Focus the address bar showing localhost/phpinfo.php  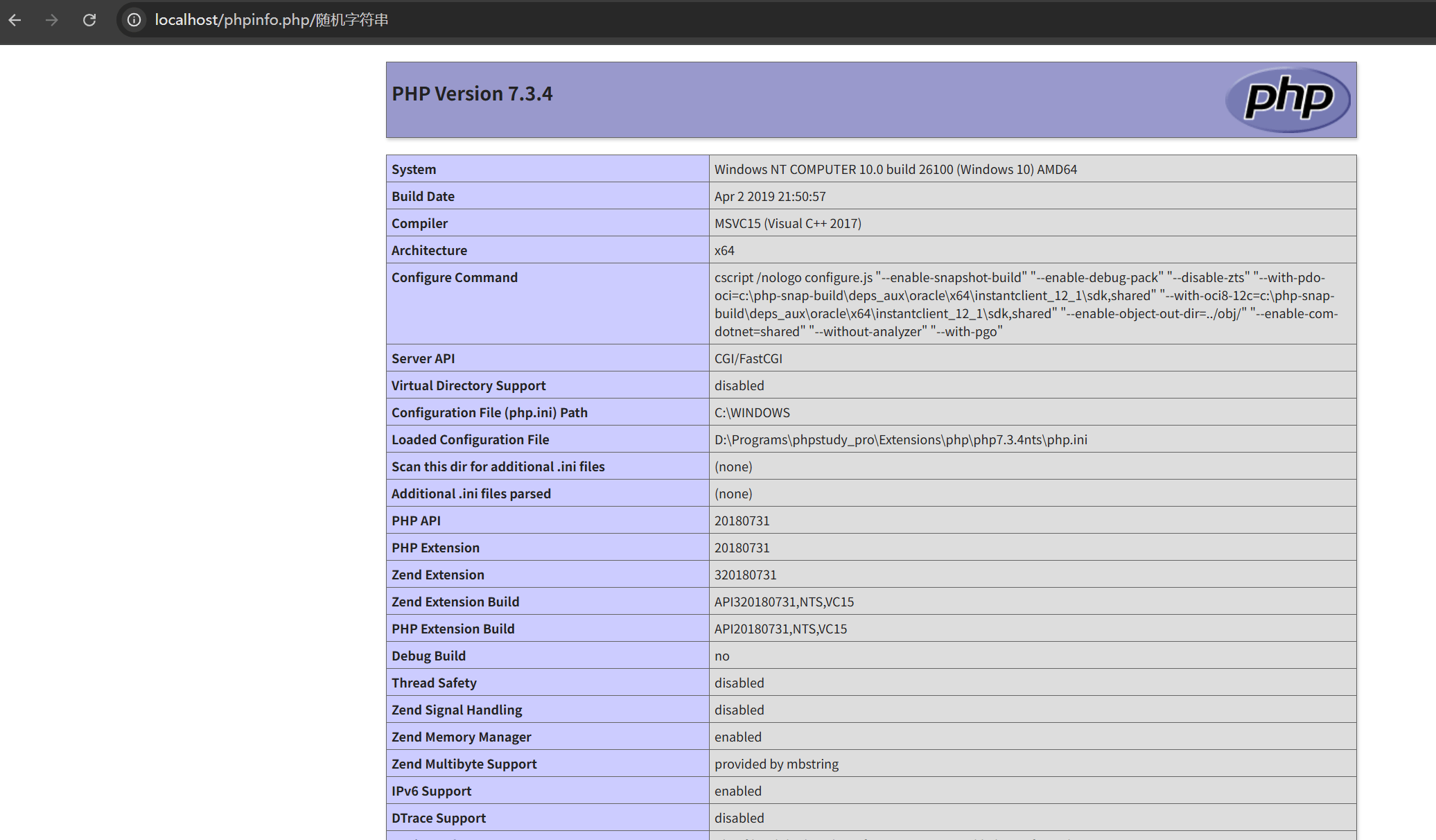776,20
